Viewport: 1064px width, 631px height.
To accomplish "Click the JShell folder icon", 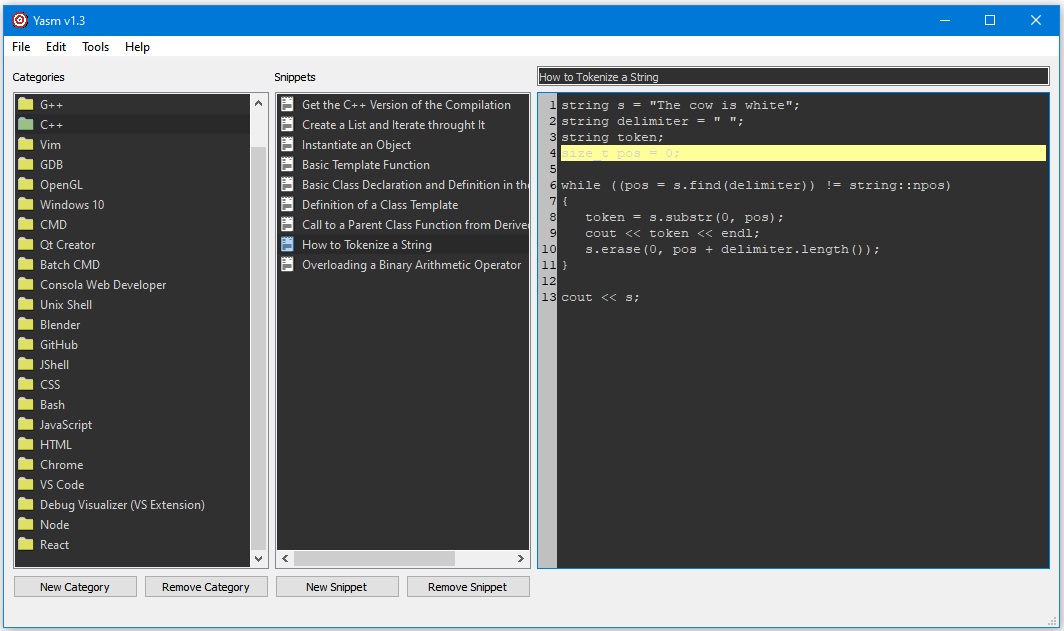I will point(26,364).
